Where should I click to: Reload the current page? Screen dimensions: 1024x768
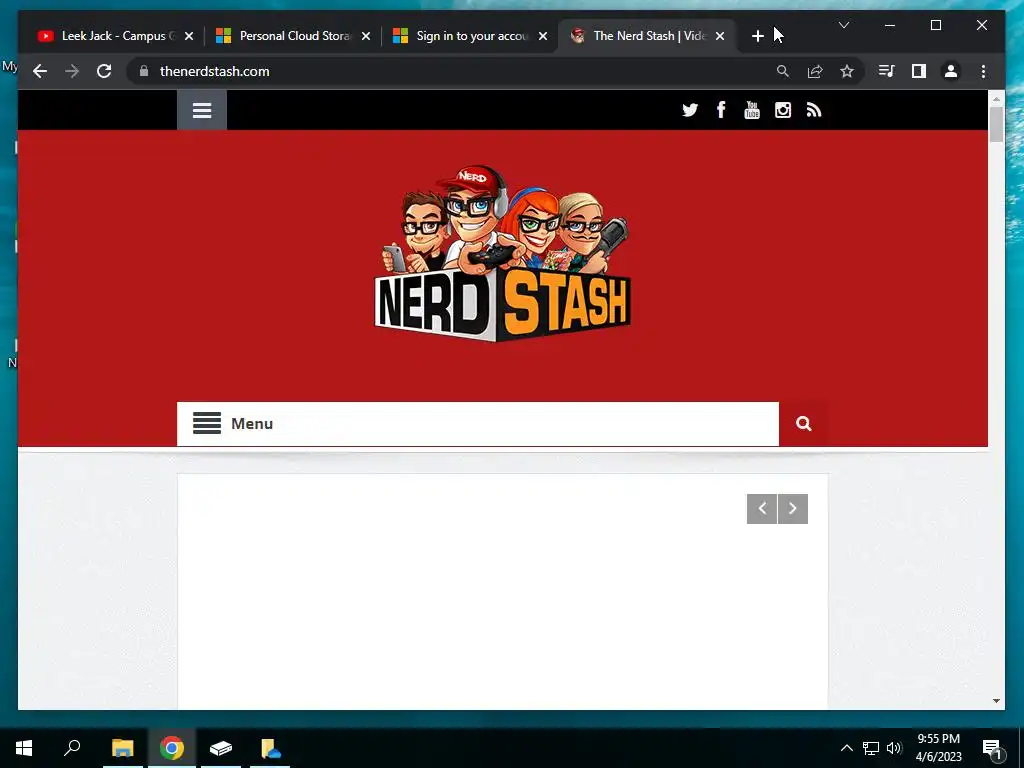(x=104, y=71)
